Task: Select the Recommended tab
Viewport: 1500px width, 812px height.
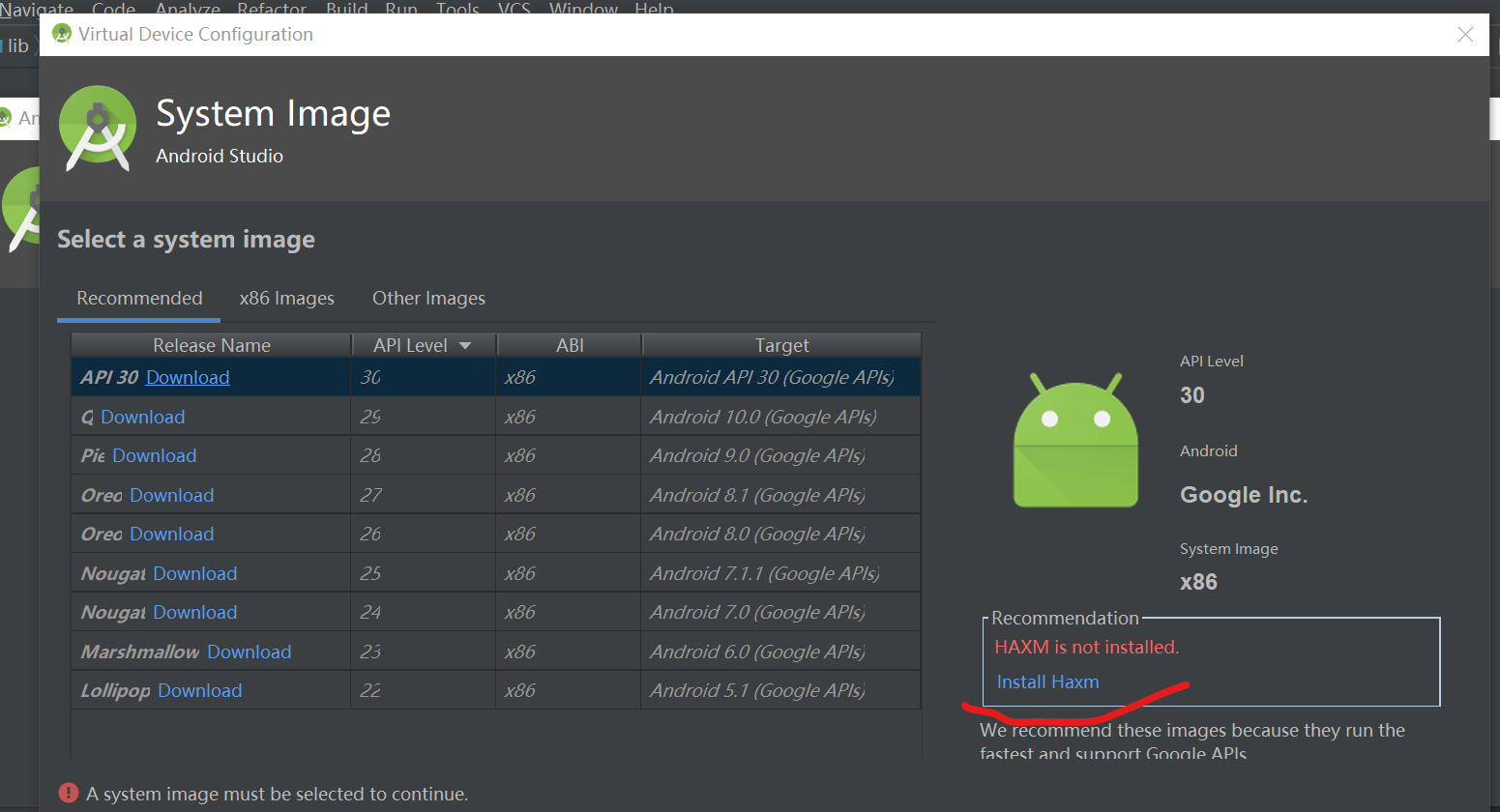Action: click(138, 298)
